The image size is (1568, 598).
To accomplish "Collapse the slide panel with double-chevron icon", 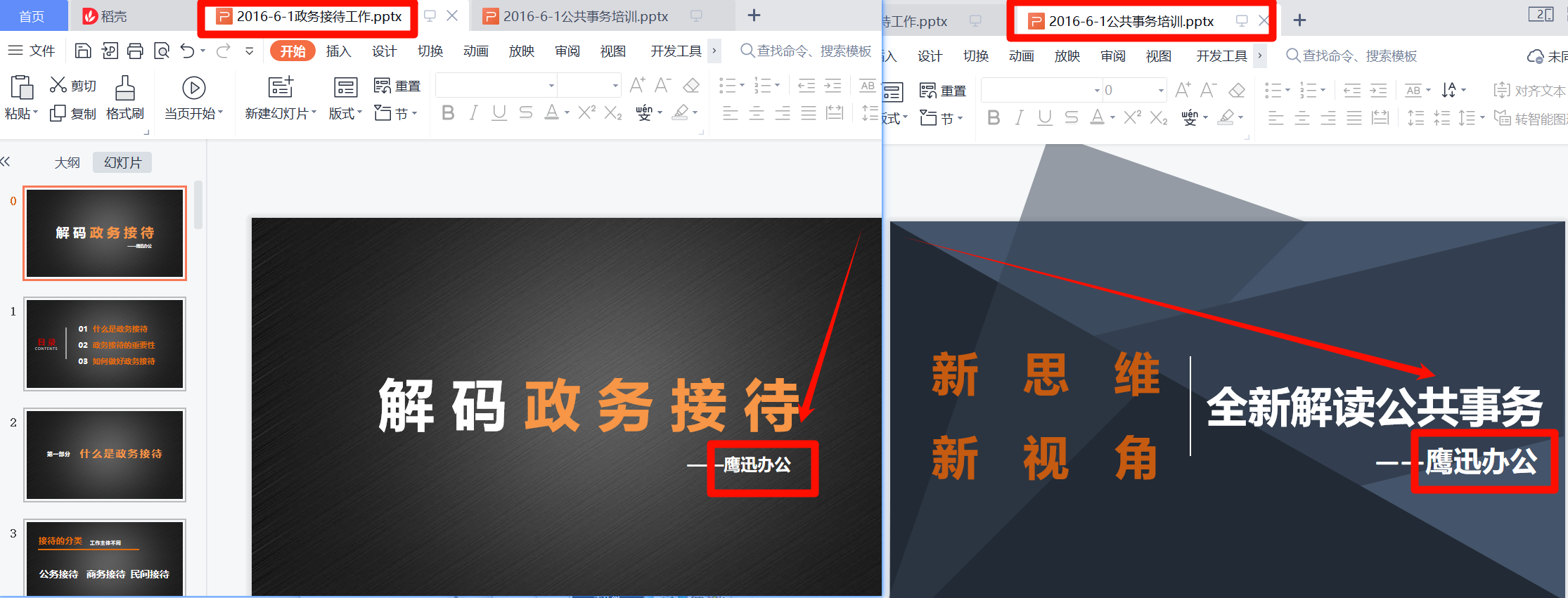I will click(x=6, y=162).
